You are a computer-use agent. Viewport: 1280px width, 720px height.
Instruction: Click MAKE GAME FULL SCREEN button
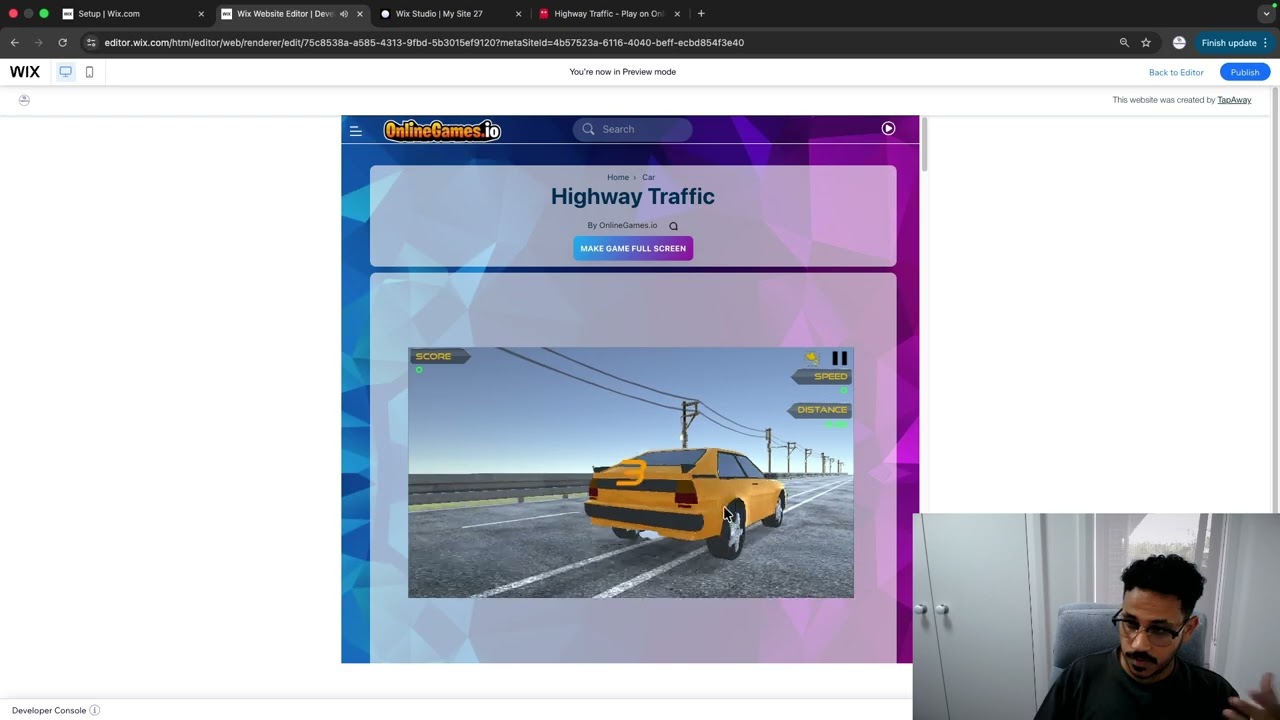coord(633,248)
